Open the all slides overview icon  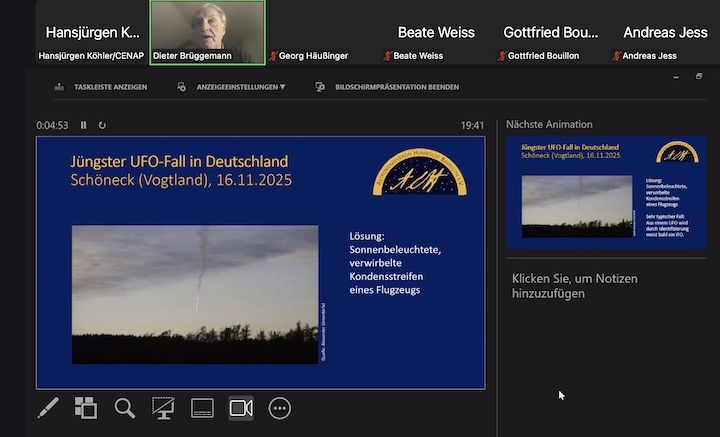(x=86, y=408)
